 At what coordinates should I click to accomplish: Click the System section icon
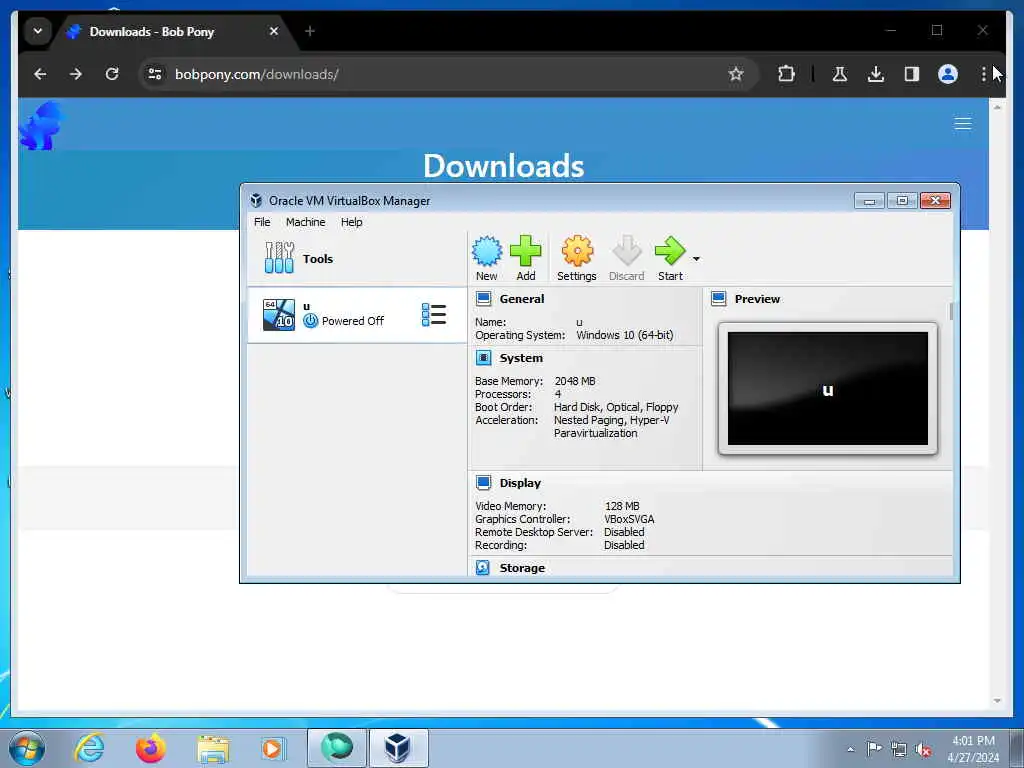click(483, 358)
